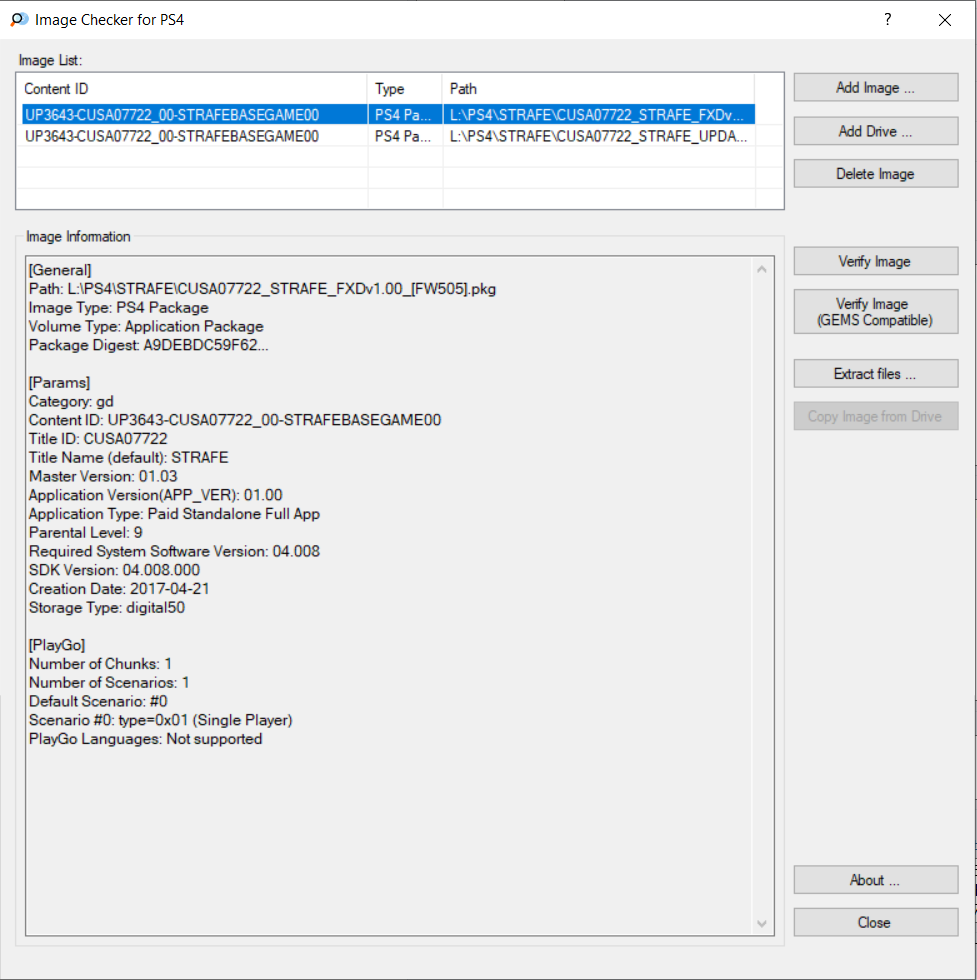Click the Storage Type: digital50 line
977x980 pixels.
coord(107,608)
